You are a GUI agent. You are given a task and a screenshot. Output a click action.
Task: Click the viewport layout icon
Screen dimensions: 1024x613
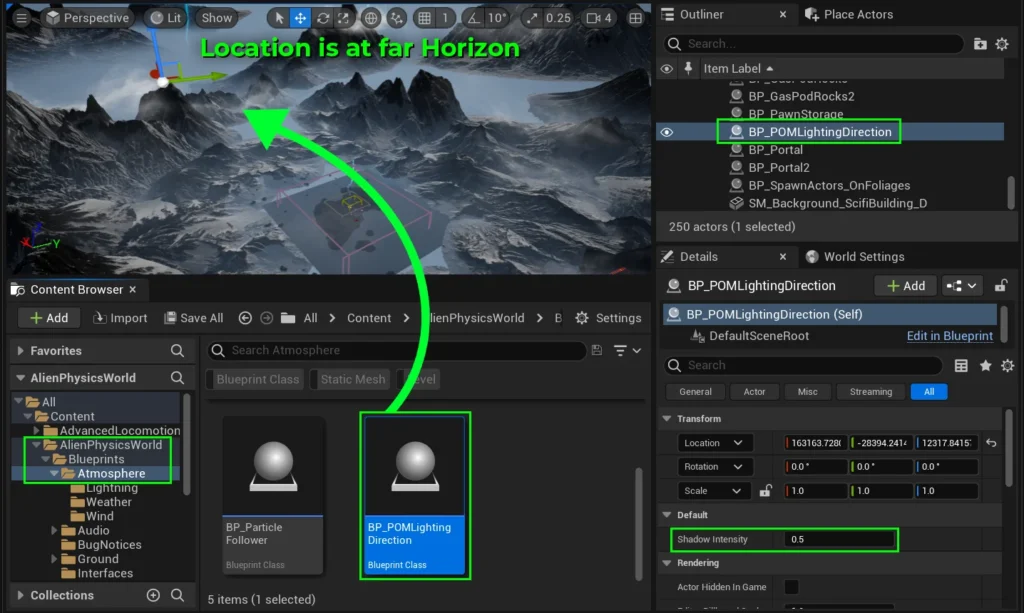click(x=635, y=18)
